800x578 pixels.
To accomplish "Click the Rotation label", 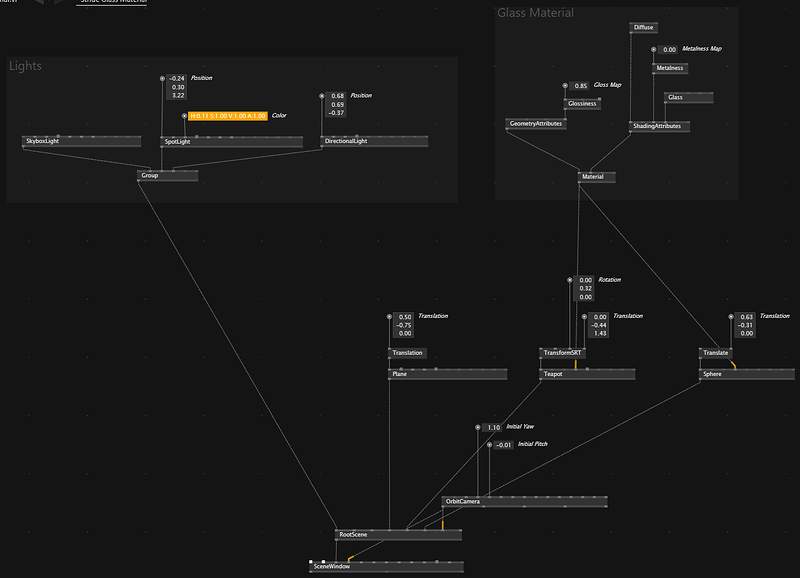I will pyautogui.click(x=610, y=280).
